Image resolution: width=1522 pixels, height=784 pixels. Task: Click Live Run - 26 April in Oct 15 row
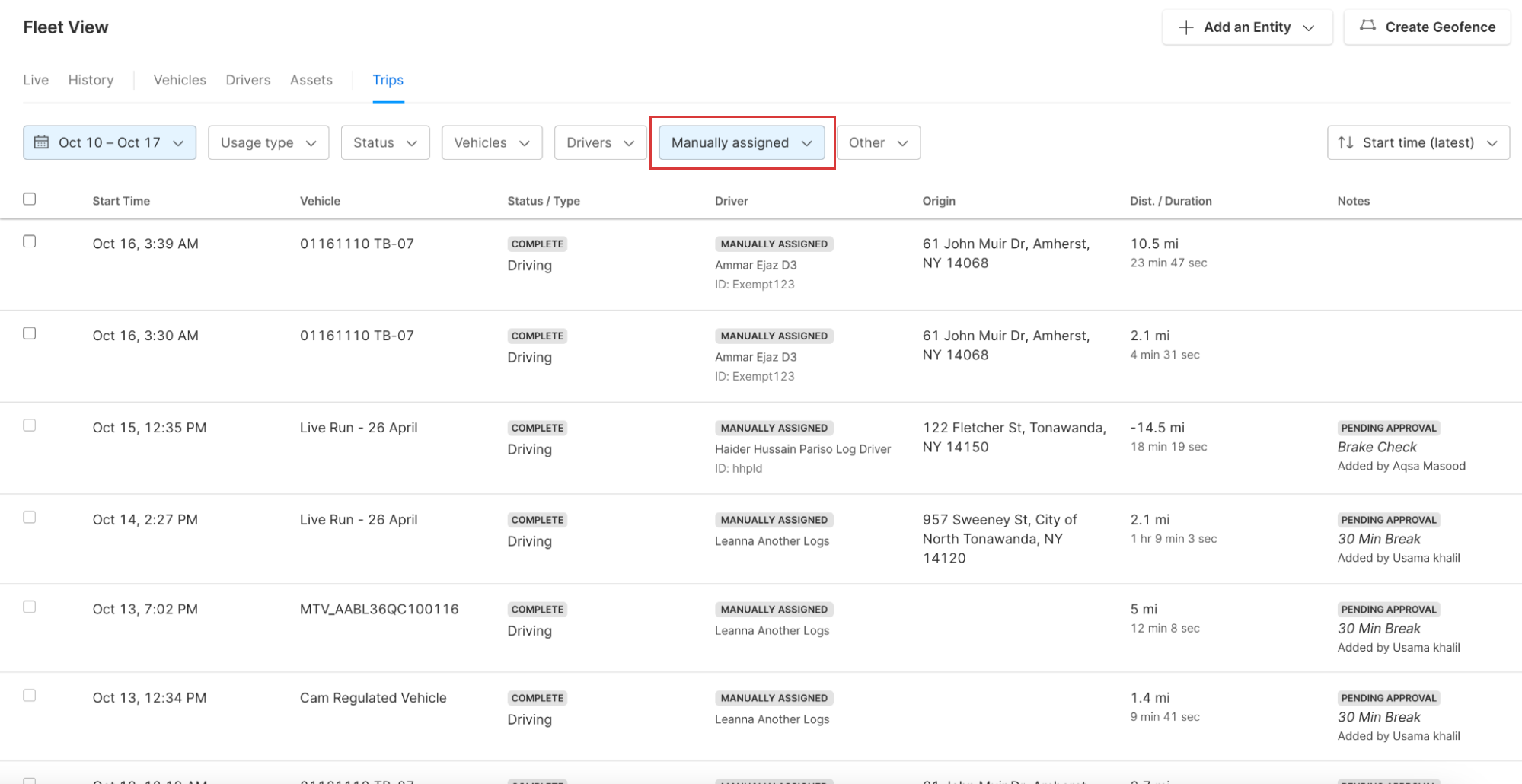click(359, 428)
